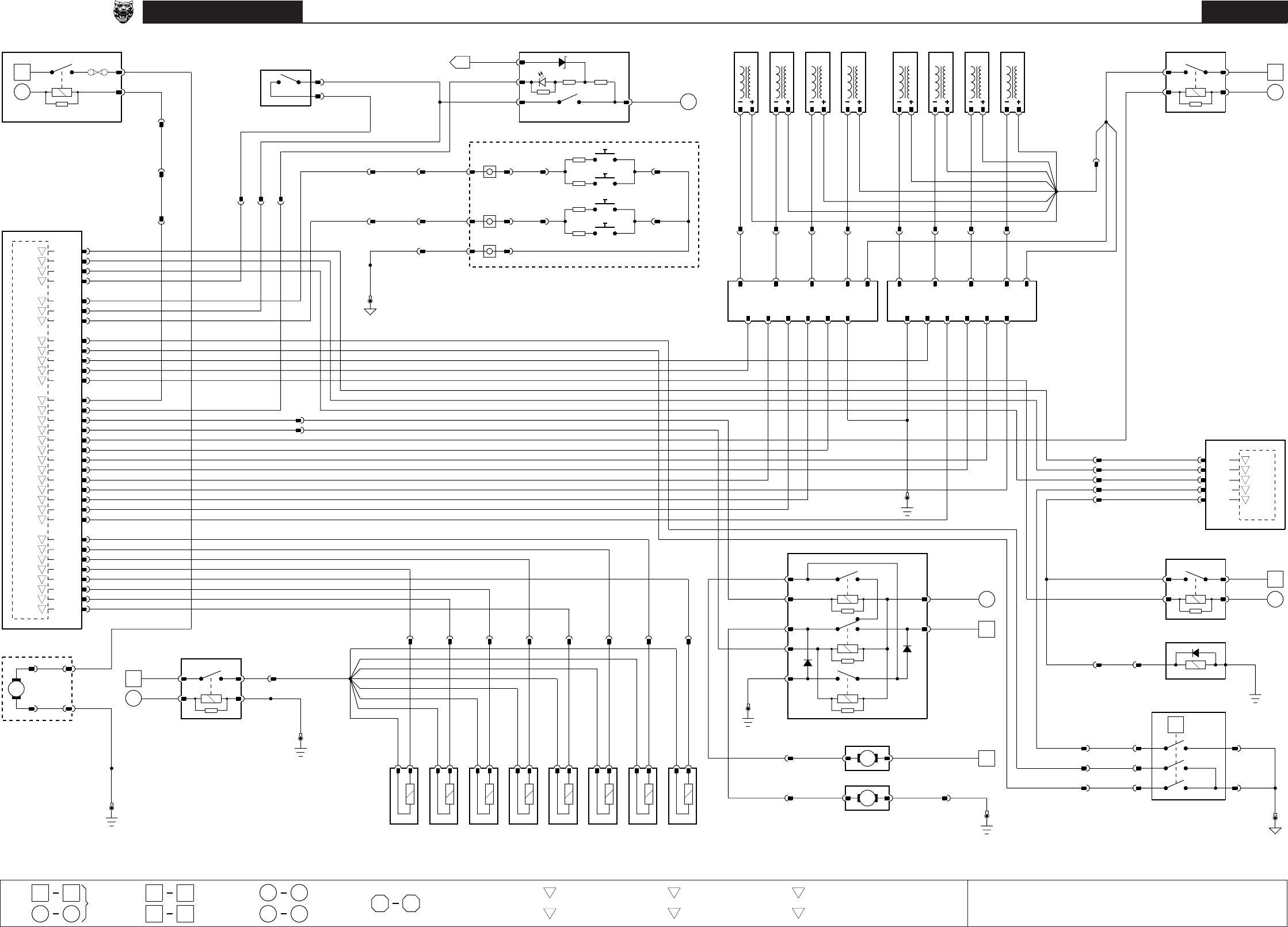Image resolution: width=1288 pixels, height=927 pixels.
Task: Click square terminal beside top-right relay
Action: point(1275,73)
